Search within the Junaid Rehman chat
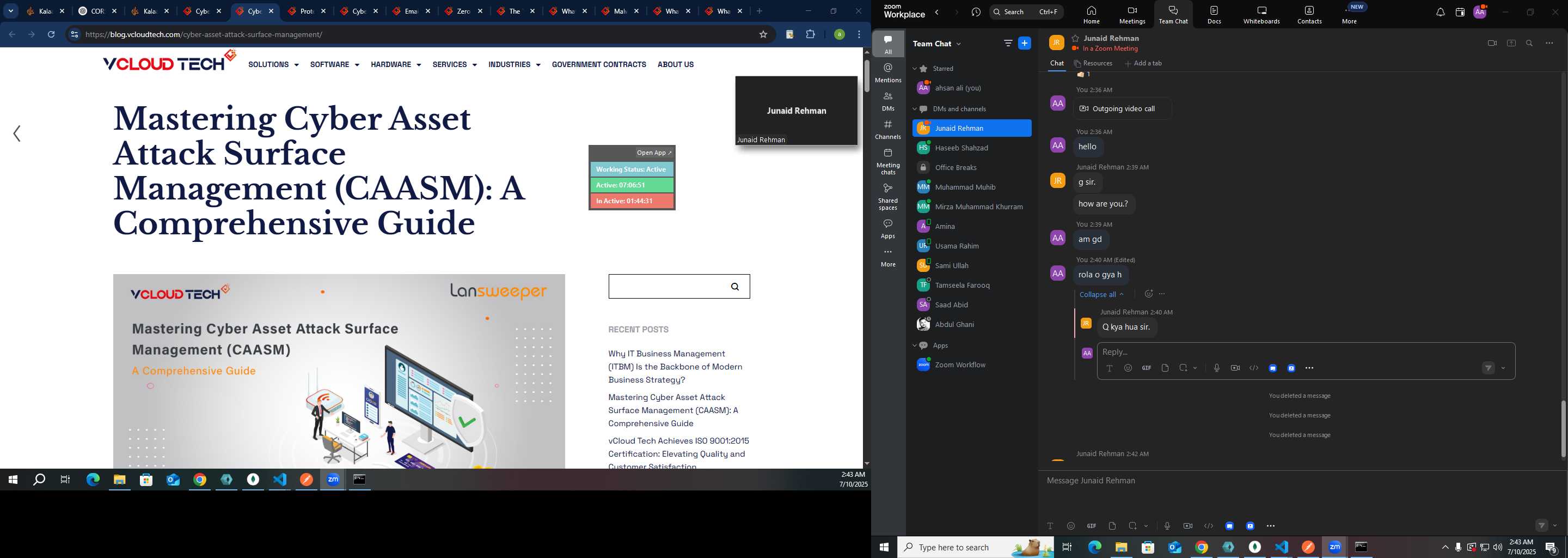 pyautogui.click(x=1529, y=43)
